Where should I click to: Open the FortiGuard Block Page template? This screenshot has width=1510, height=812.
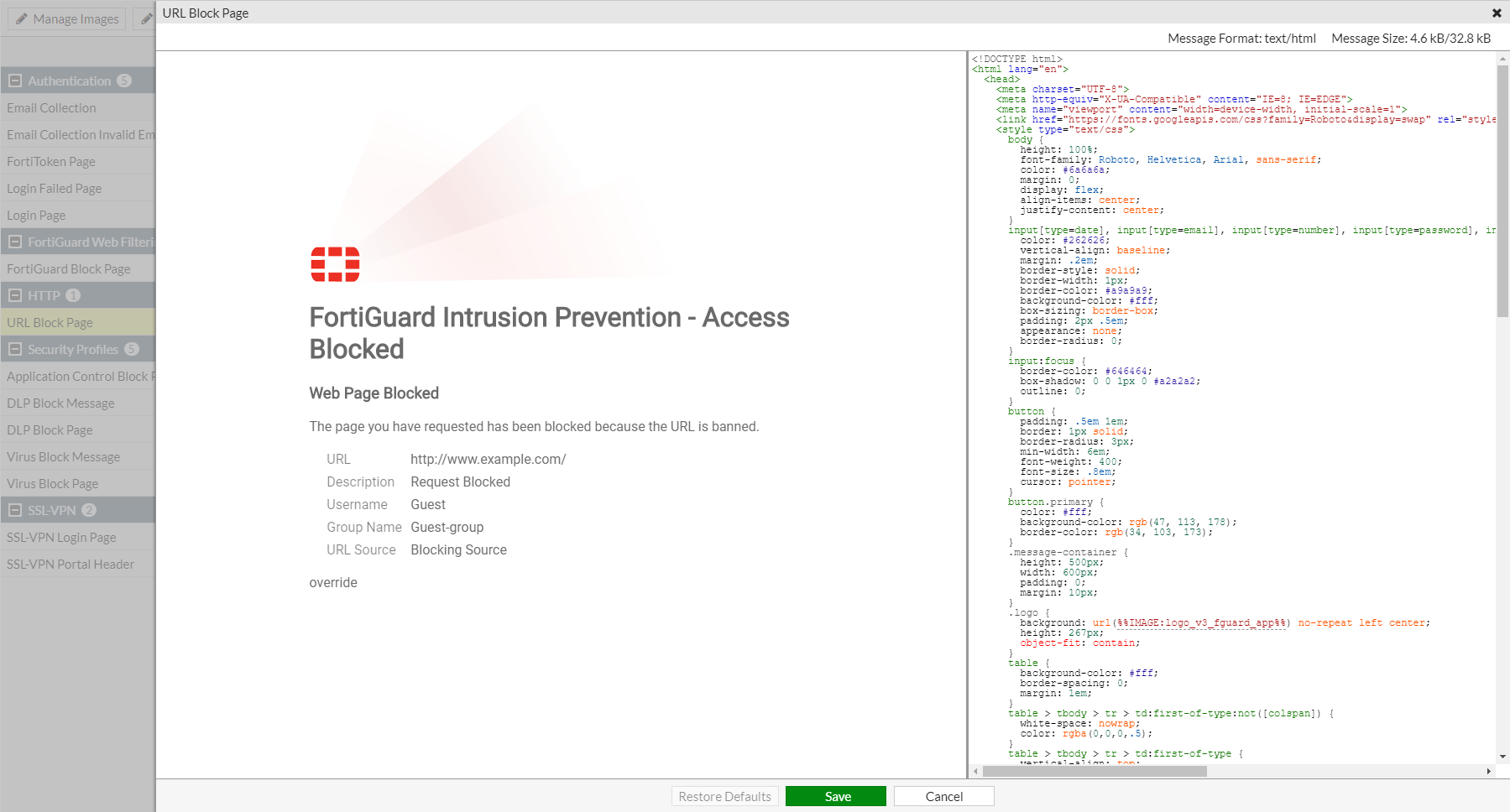point(69,268)
